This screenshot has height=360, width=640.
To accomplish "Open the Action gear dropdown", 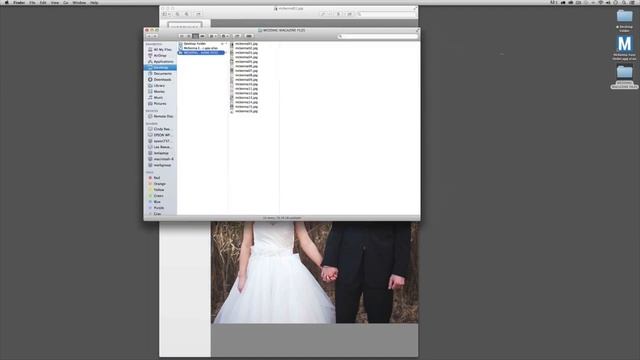I will [x=225, y=36].
